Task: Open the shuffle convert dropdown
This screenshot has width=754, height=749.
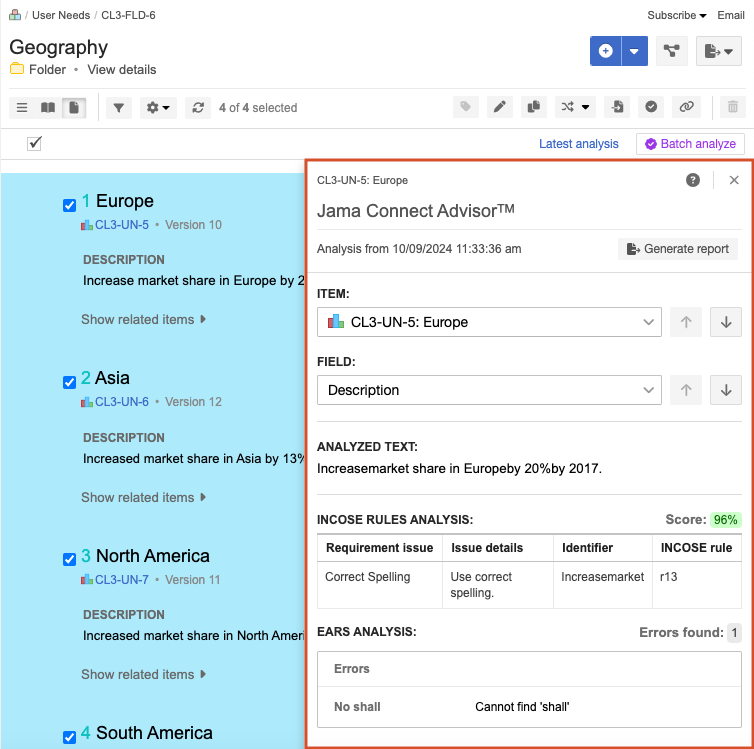Action: pos(575,107)
